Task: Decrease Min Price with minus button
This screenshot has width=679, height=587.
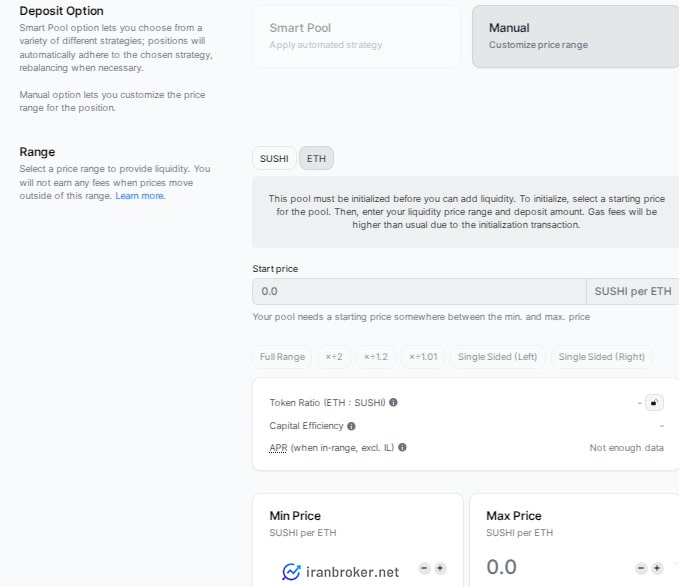Action: click(424, 568)
